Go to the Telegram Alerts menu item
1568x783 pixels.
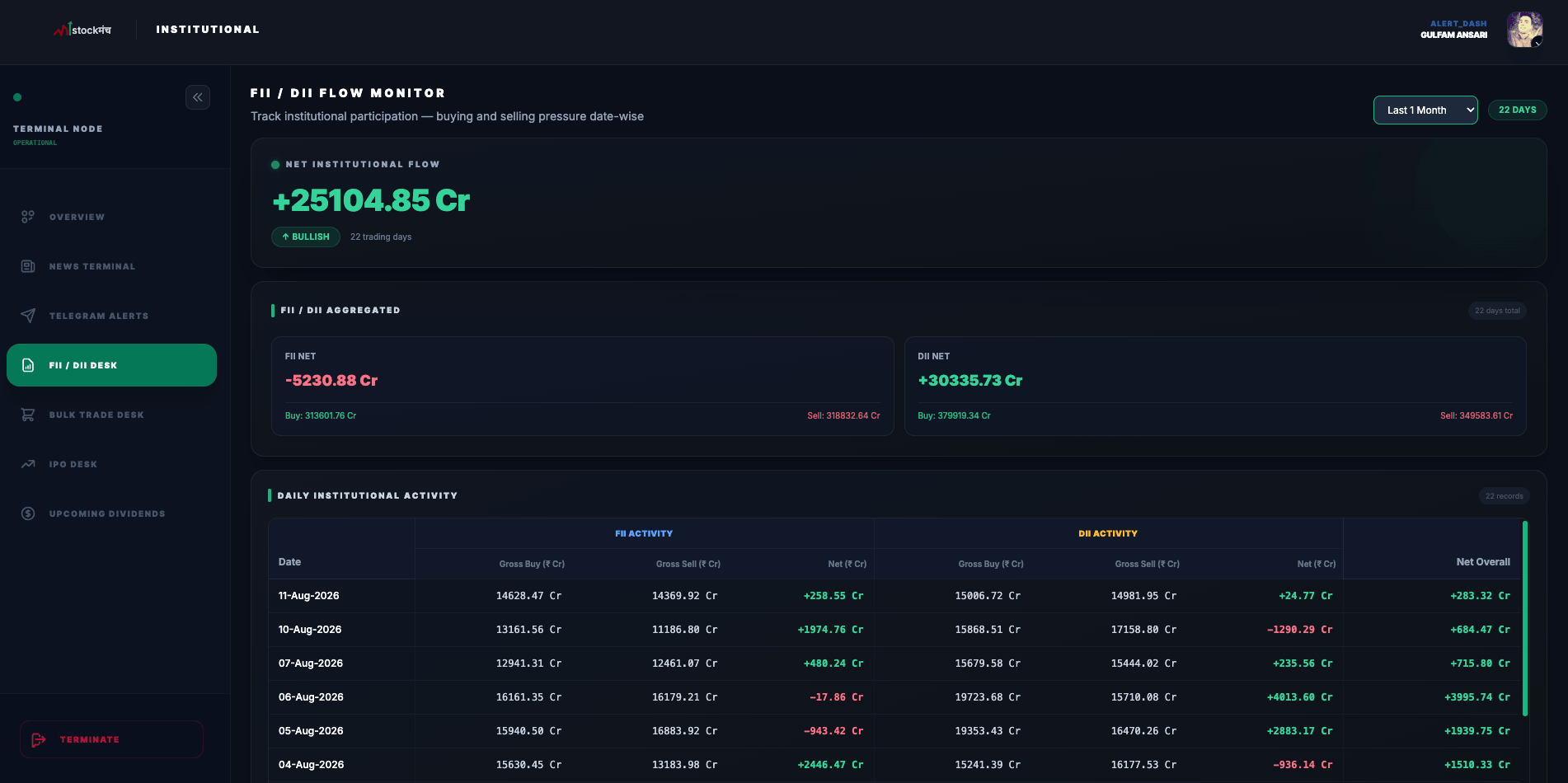coord(111,316)
